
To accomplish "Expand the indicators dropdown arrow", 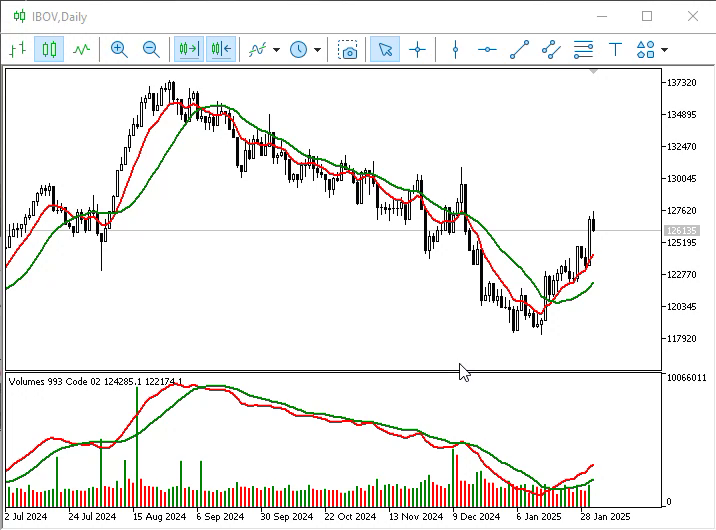I will click(x=276, y=50).
